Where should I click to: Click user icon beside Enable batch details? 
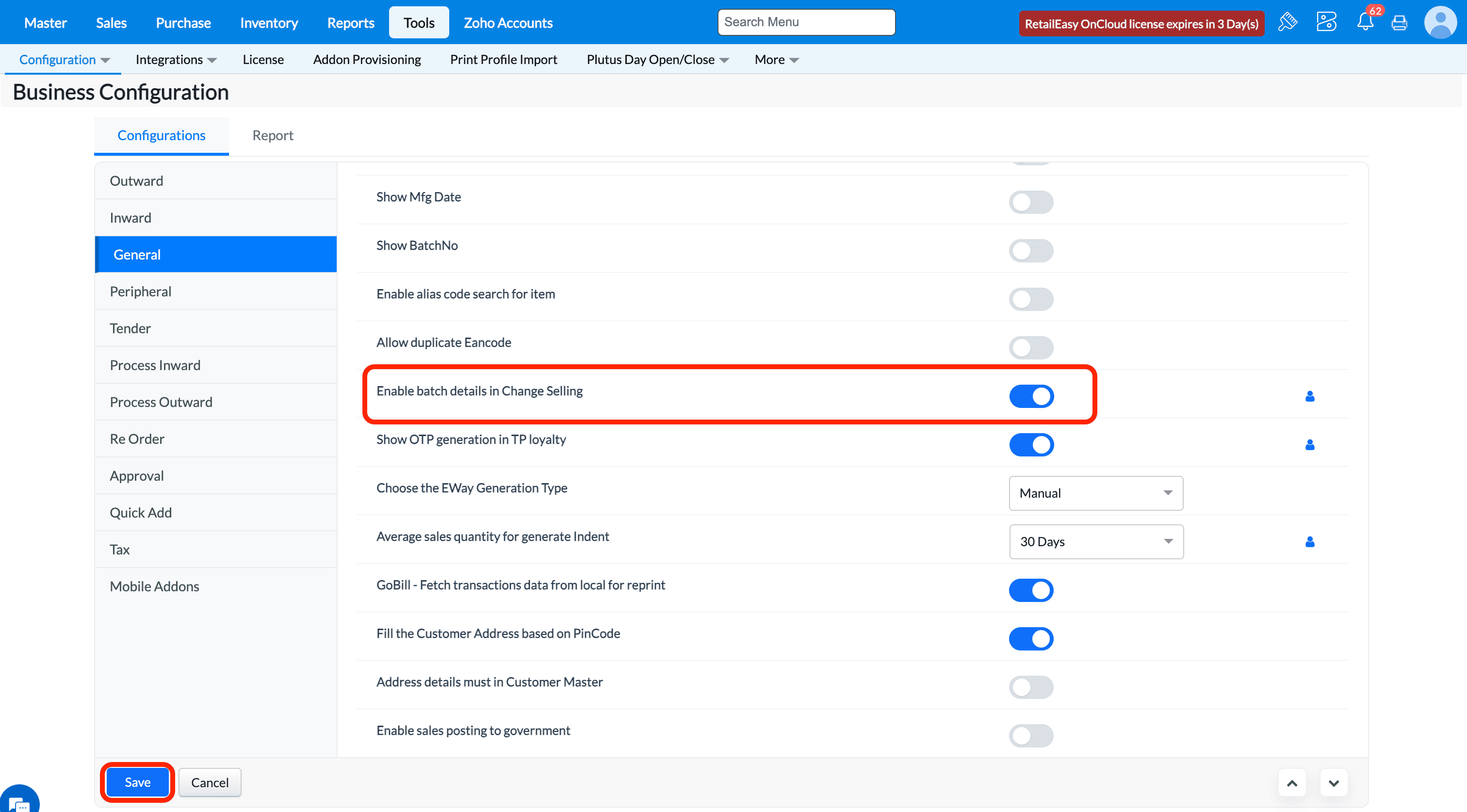pos(1309,396)
